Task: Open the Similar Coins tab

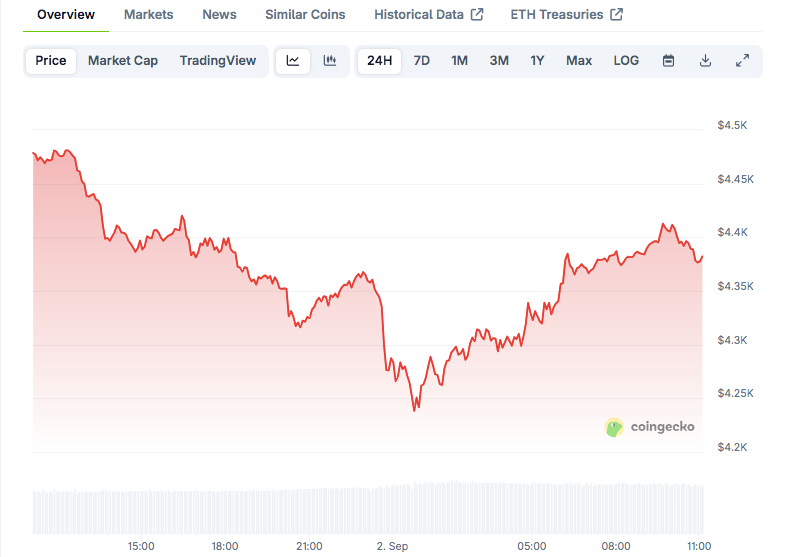Action: pyautogui.click(x=305, y=15)
